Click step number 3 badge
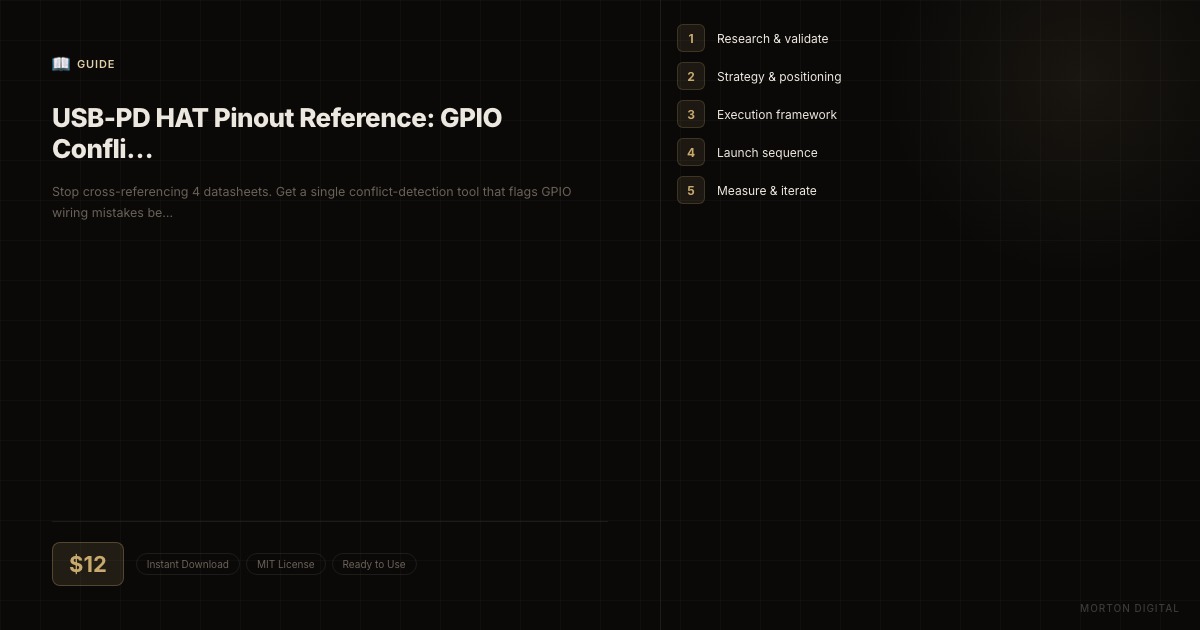This screenshot has width=1200, height=630. (691, 114)
